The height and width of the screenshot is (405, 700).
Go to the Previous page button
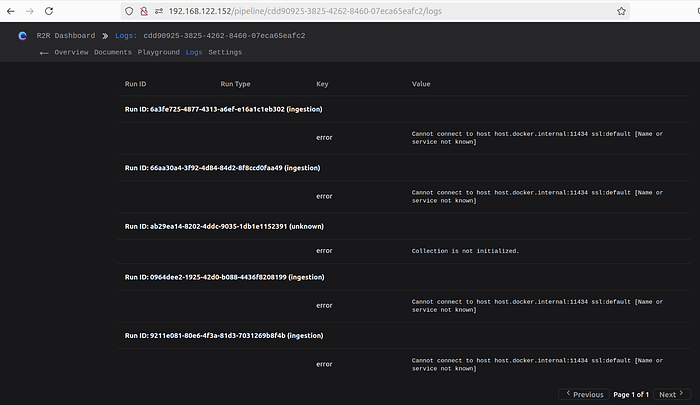point(584,394)
